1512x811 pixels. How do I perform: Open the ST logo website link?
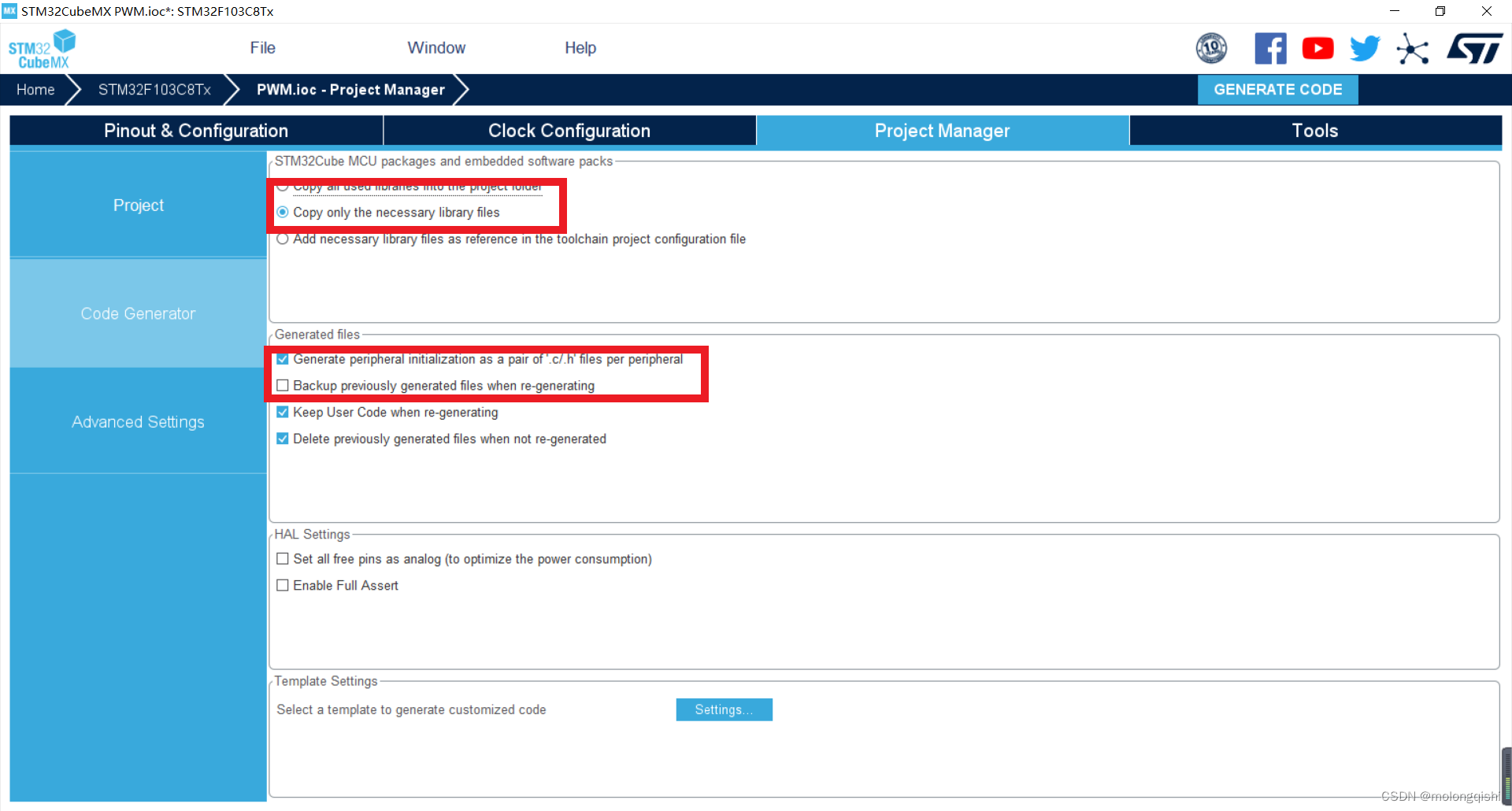[x=1474, y=49]
